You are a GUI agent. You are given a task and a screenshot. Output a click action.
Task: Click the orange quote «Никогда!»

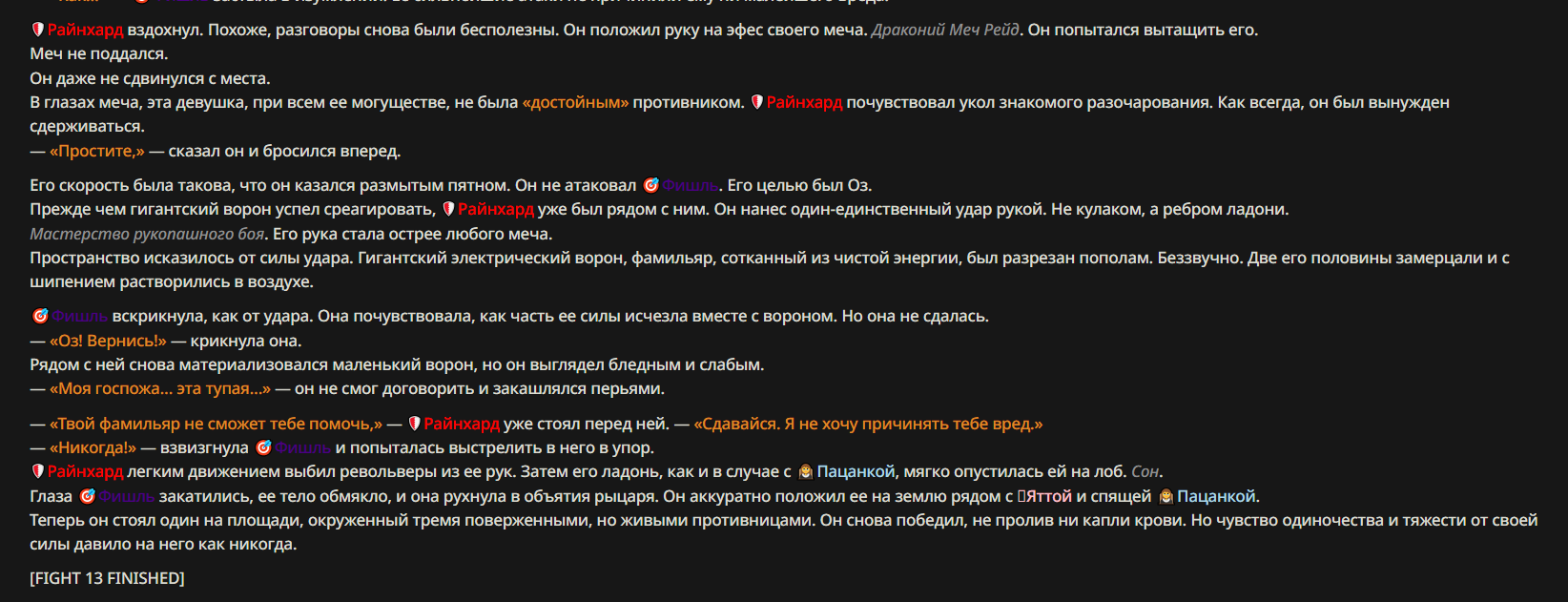[x=93, y=447]
